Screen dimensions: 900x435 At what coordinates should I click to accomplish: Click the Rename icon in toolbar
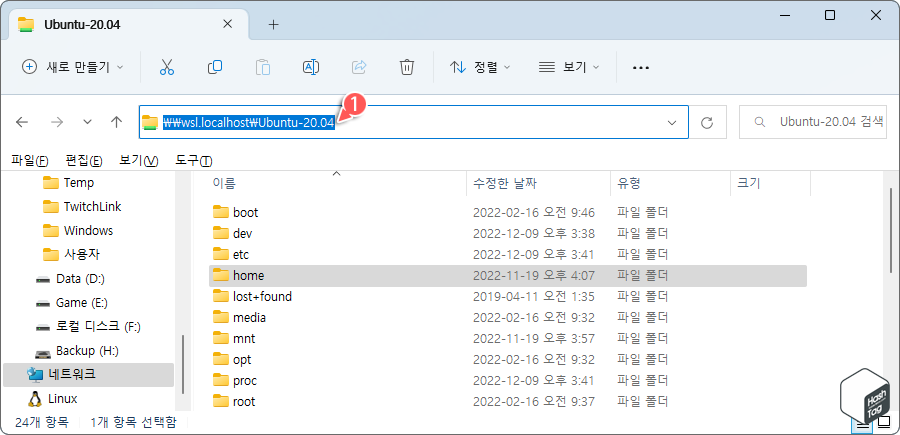(x=311, y=67)
